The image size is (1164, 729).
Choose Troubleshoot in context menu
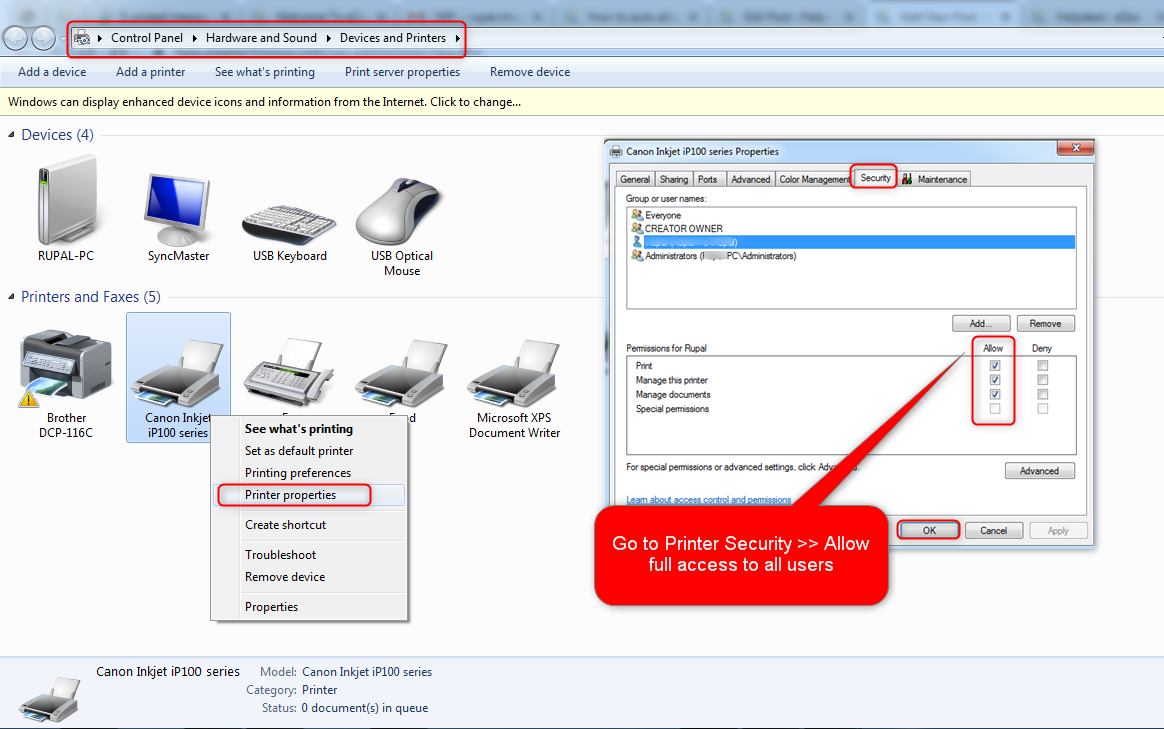coord(310,555)
